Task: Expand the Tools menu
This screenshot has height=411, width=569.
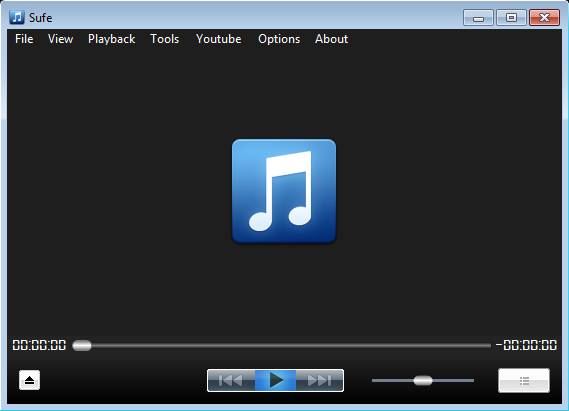Action: [x=165, y=39]
